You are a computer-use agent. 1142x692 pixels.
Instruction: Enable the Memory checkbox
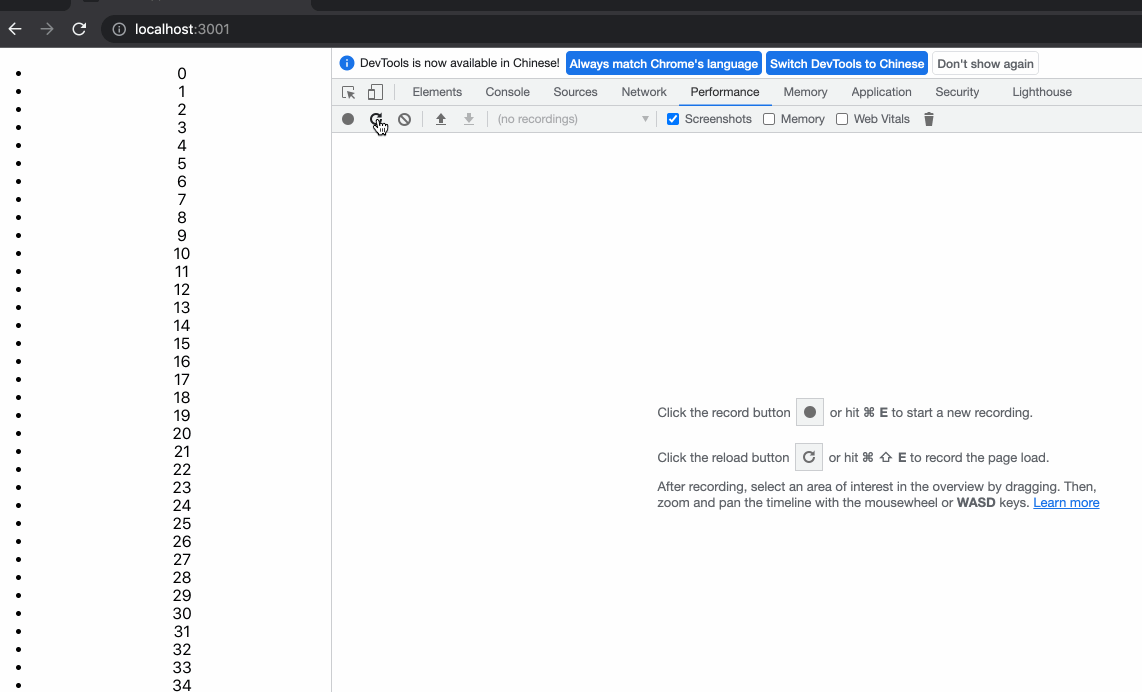[769, 119]
